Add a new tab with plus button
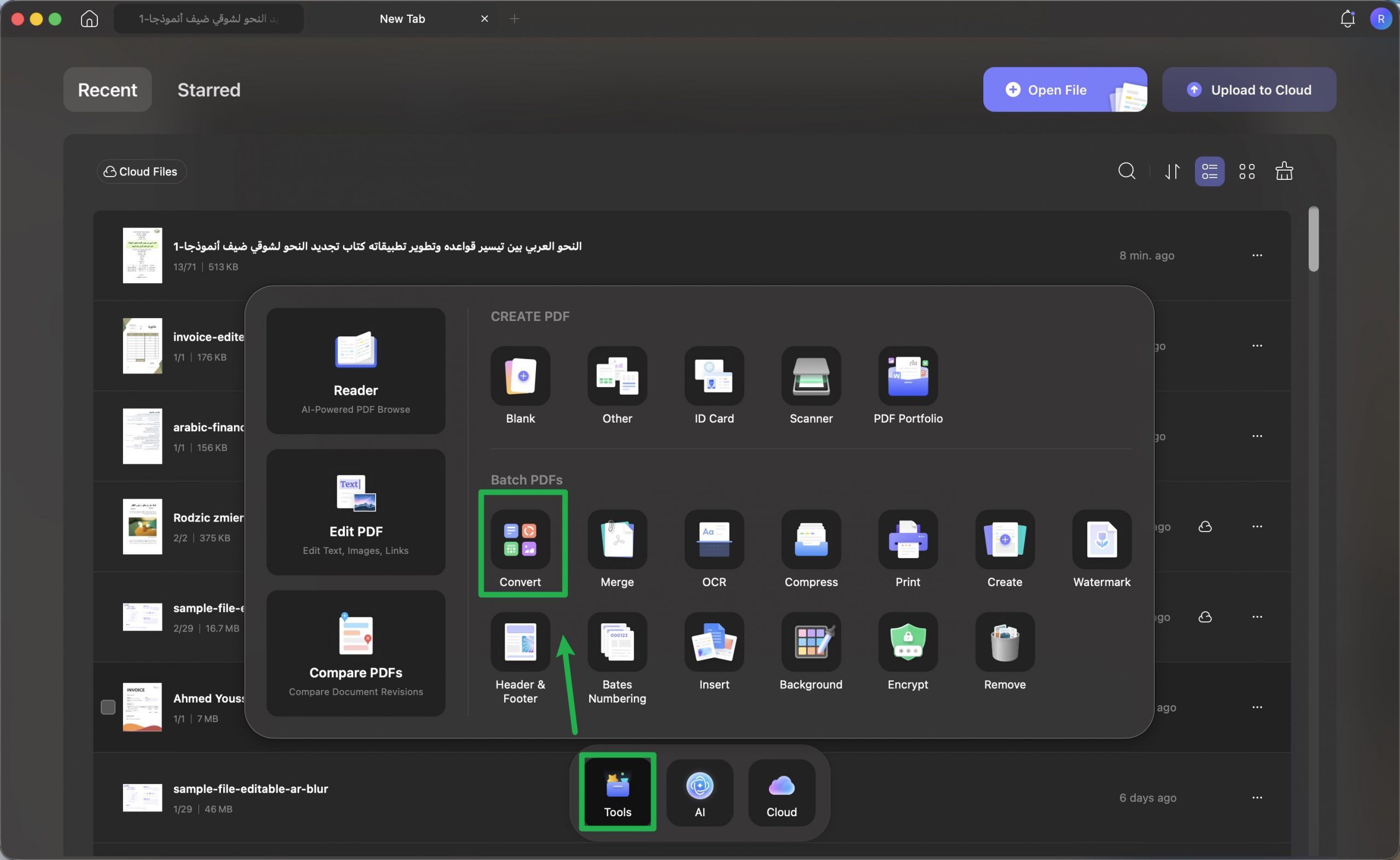The width and height of the screenshot is (1400, 860). 514,19
